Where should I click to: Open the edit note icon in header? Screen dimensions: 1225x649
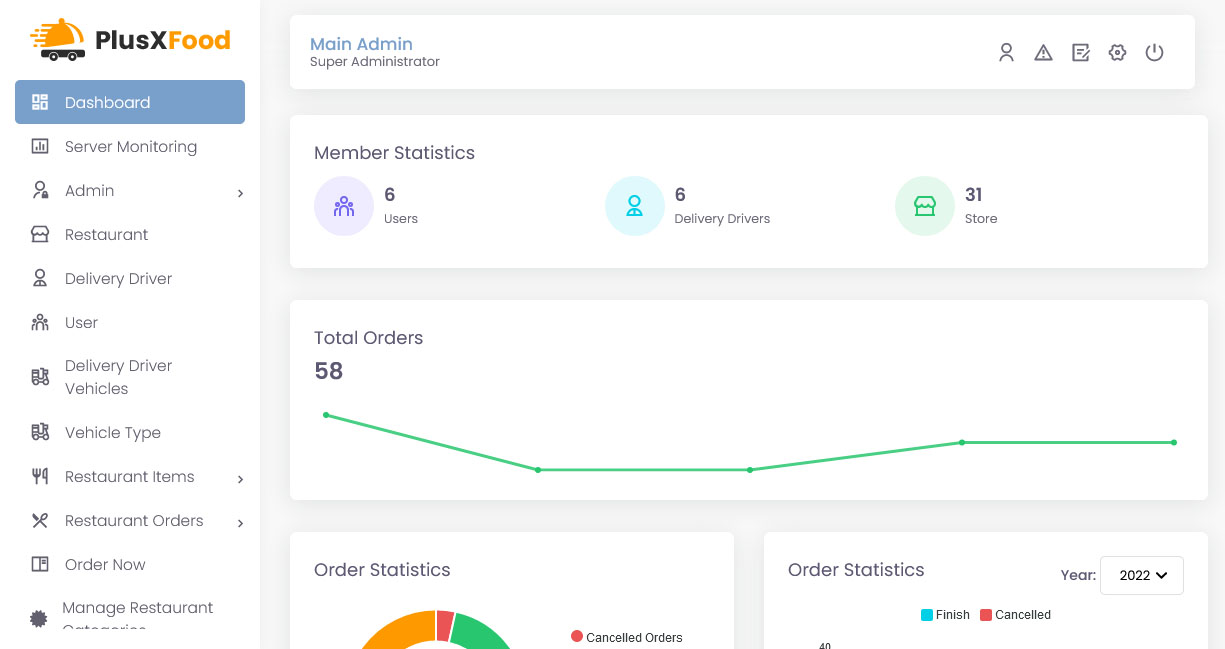(1080, 53)
